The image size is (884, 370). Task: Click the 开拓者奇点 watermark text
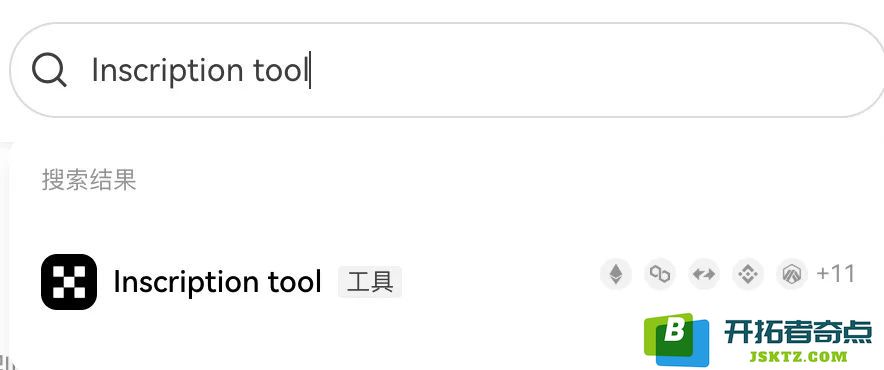pos(798,333)
